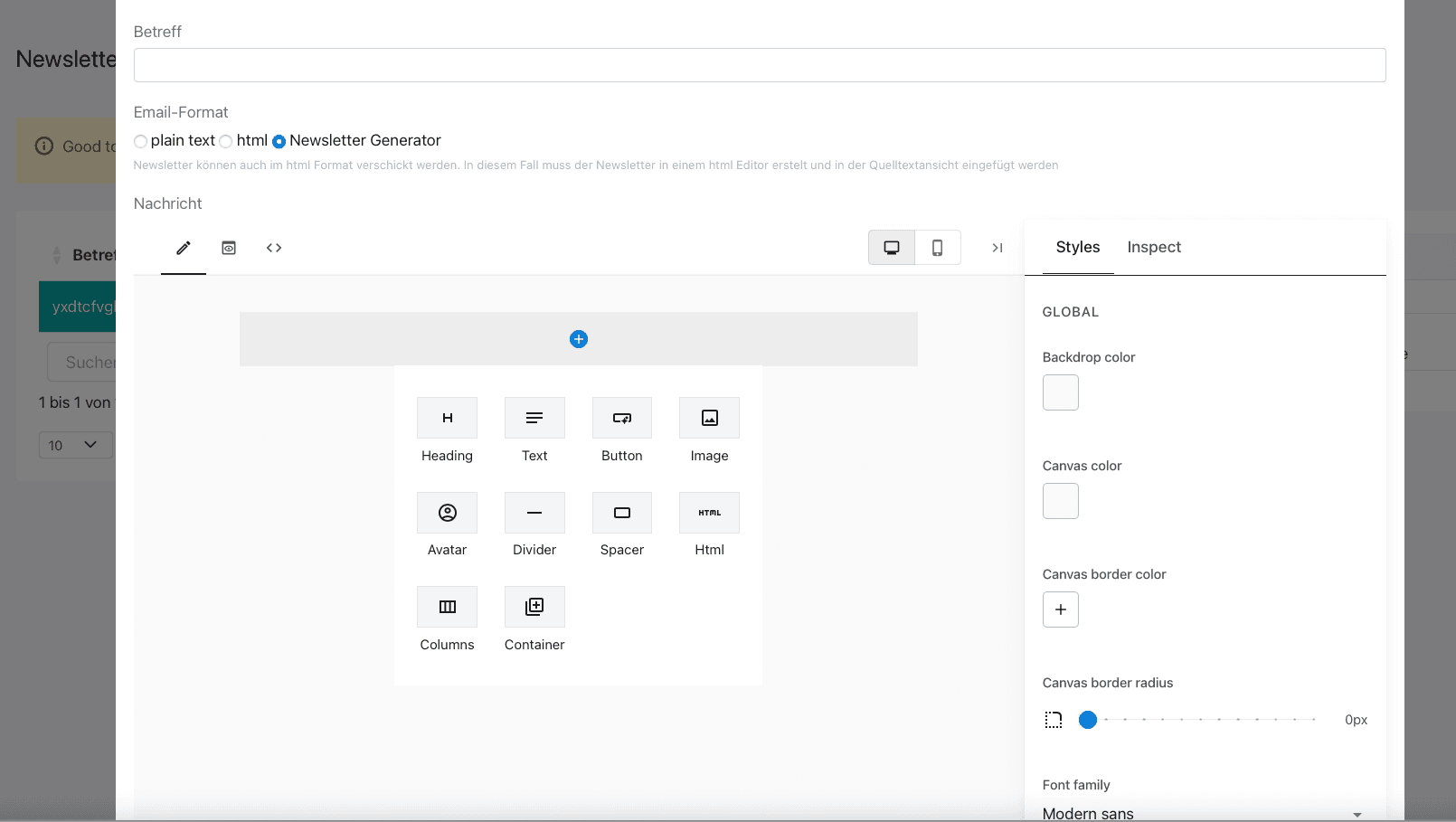Insert an Avatar block
The height and width of the screenshot is (822, 1456).
click(447, 513)
